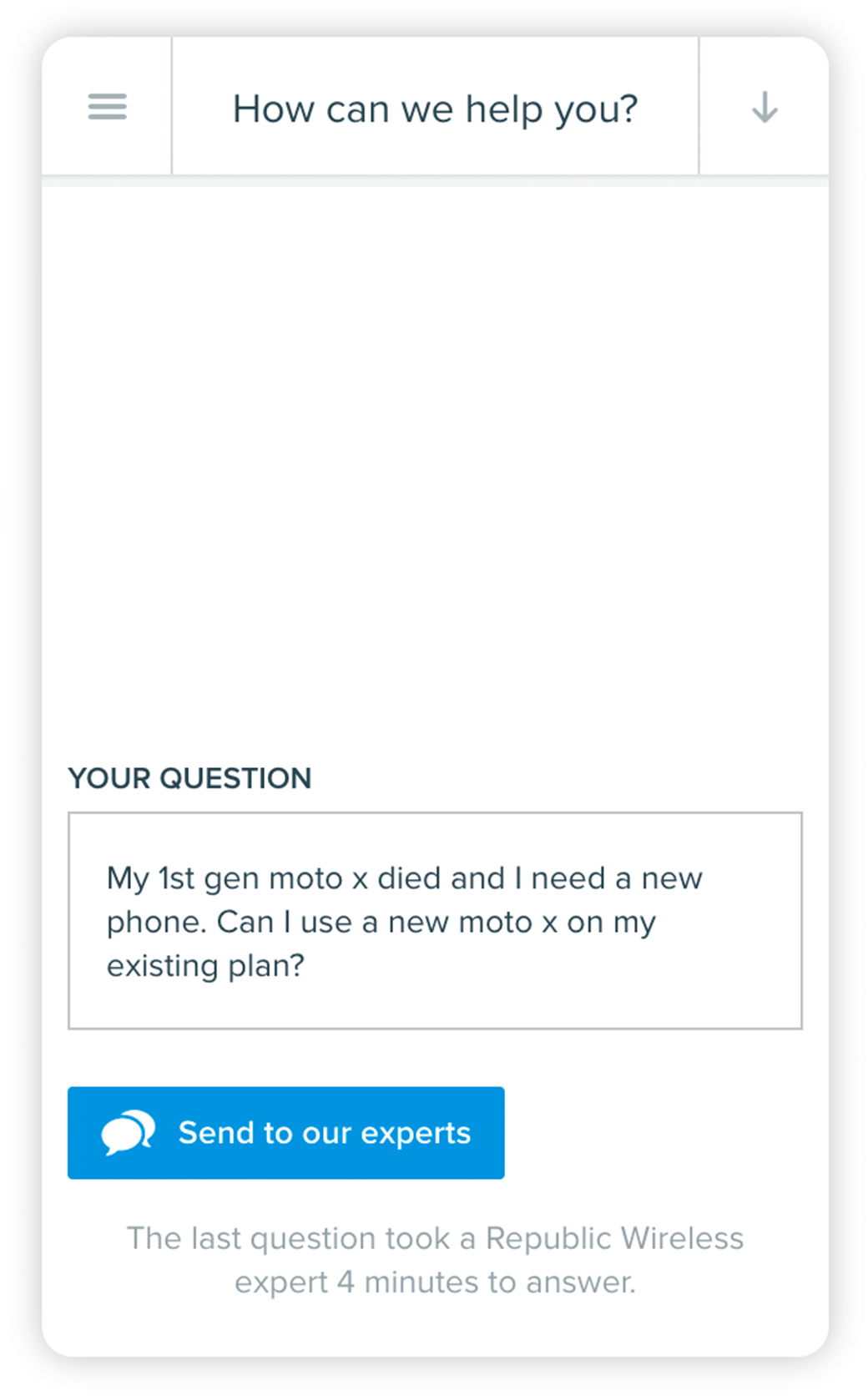This screenshot has height=1396, width=868.
Task: Send the question to our experts
Action: [x=286, y=1133]
